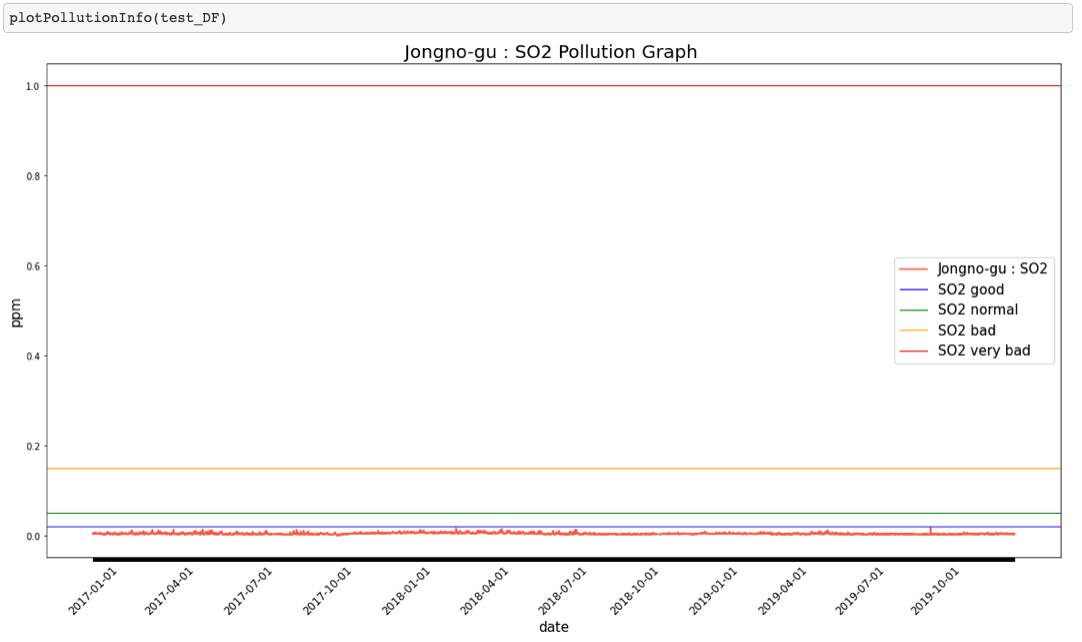Click the y-axis tick label 1.0
This screenshot has height=642, width=1082.
[32, 86]
